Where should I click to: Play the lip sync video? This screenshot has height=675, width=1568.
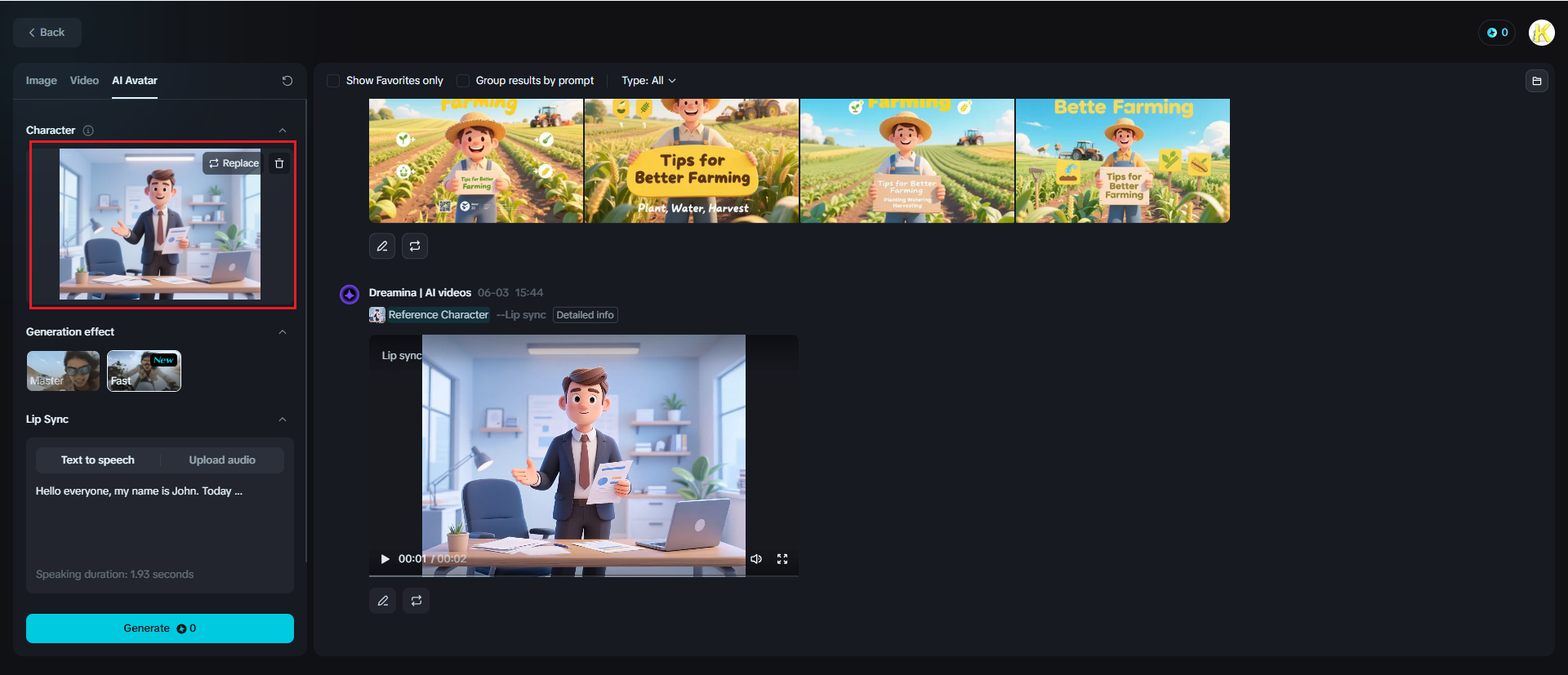[385, 559]
